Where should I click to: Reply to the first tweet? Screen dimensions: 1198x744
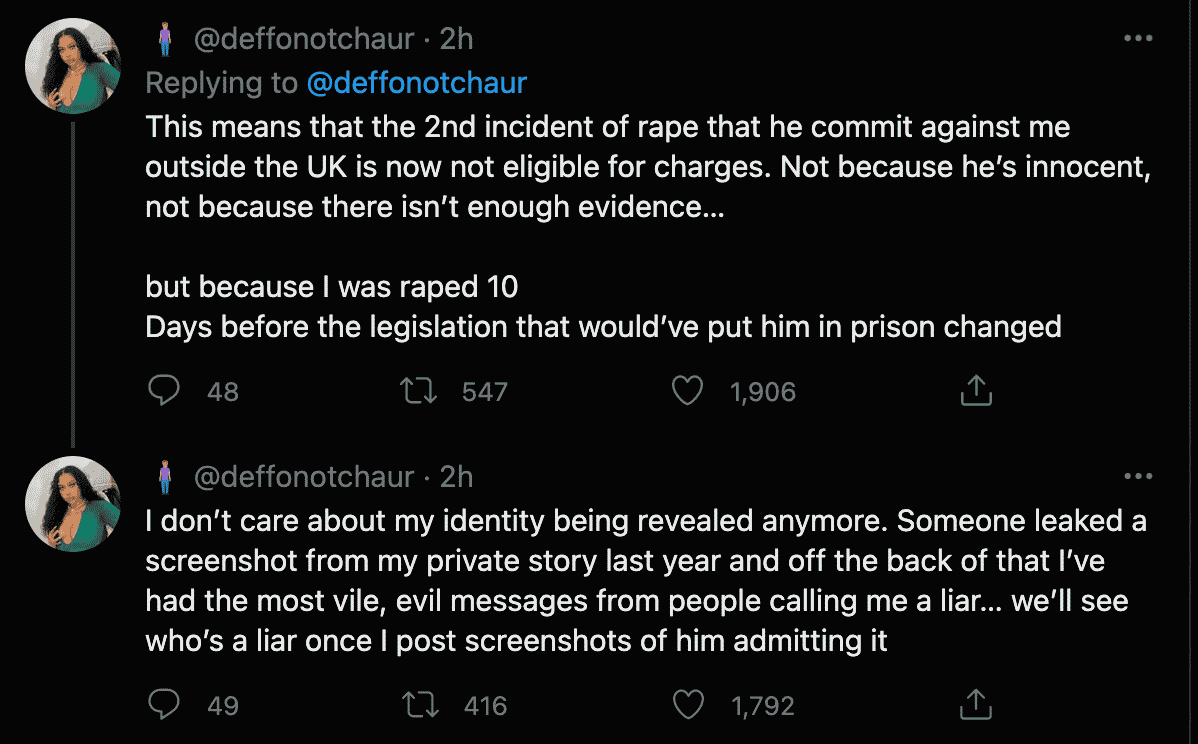pyautogui.click(x=163, y=391)
